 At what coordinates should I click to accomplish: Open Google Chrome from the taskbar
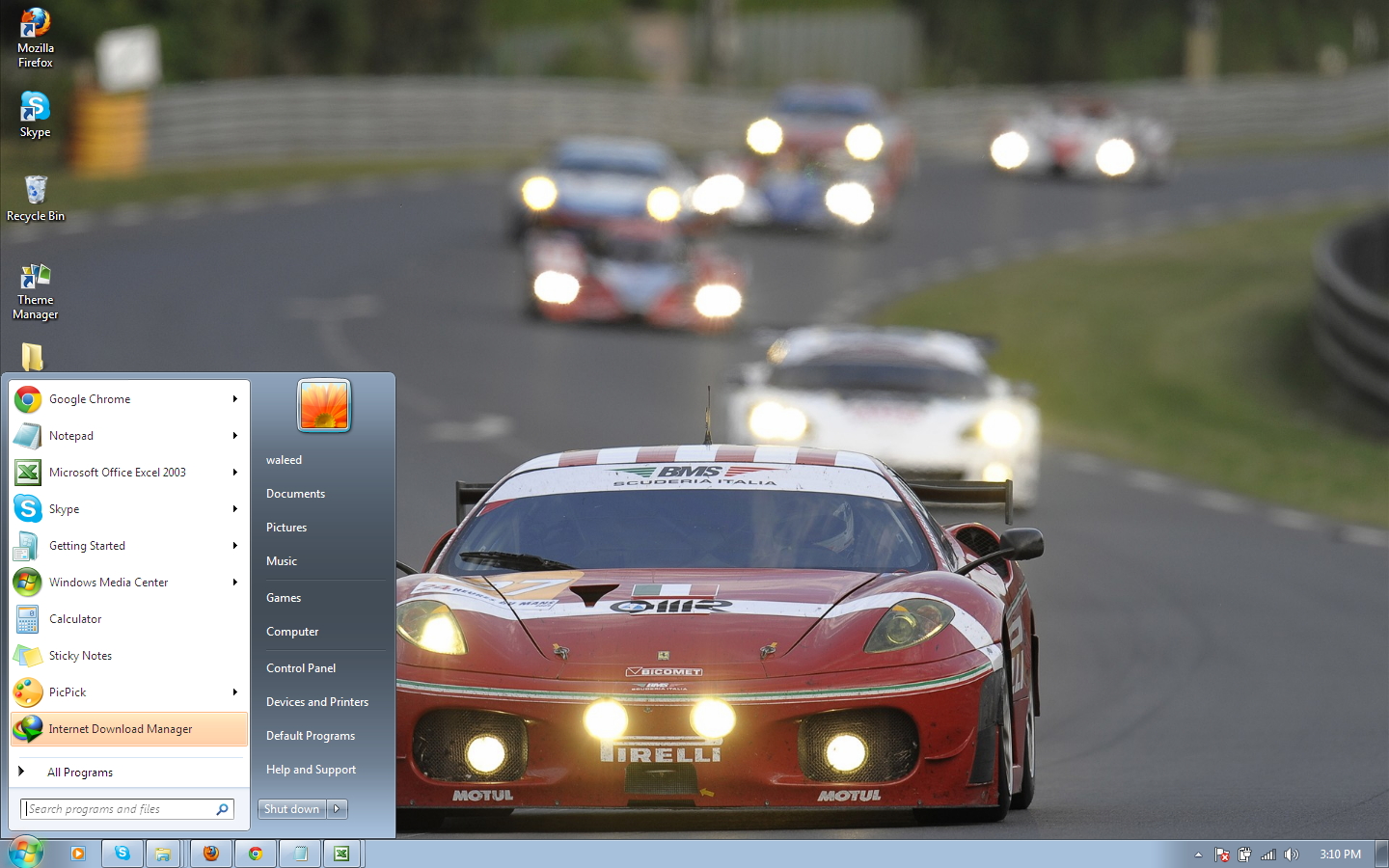point(255,853)
